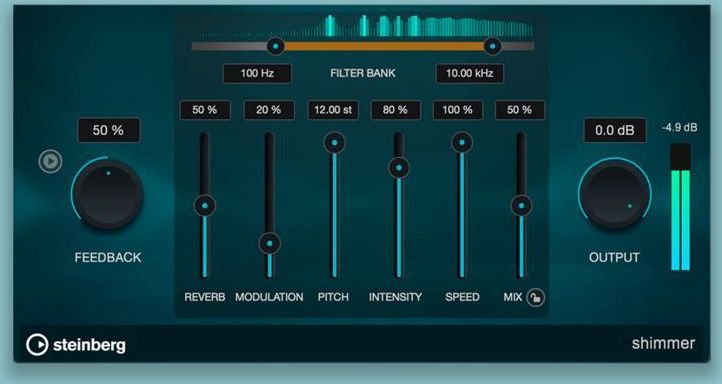Viewport: 722px width, 384px height.
Task: Click the Speed slider handle
Action: 462,143
